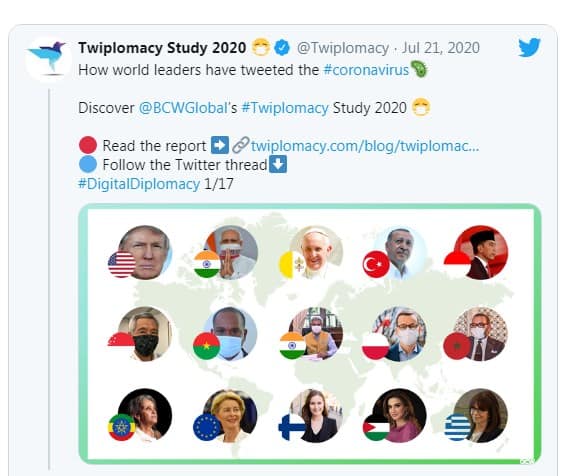Click the United States flag icon
The width and height of the screenshot is (575, 476).
coord(122,264)
